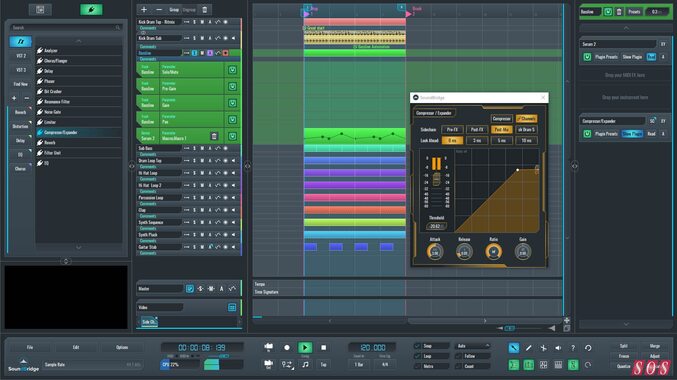The height and width of the screenshot is (380, 677).
Task: Expand Baseline Solo/Mute automation lane dropdown
Action: (232, 70)
